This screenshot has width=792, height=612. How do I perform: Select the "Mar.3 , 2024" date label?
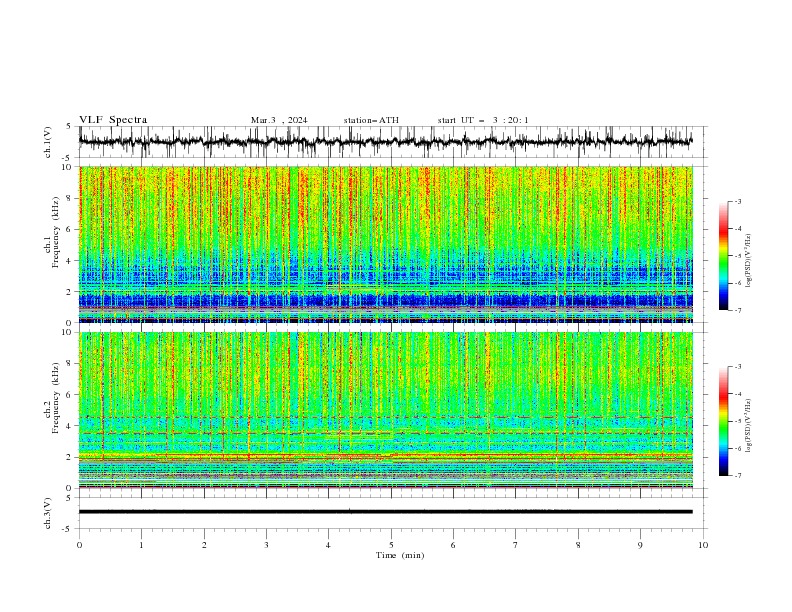279,120
